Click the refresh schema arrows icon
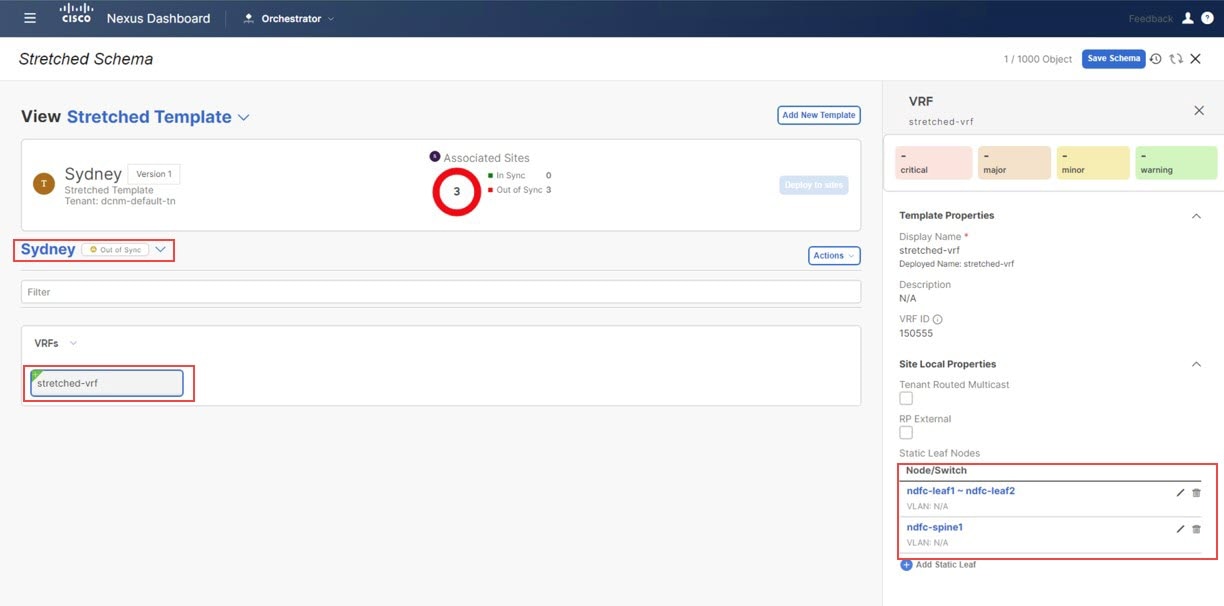Image resolution: width=1224 pixels, height=606 pixels. 1175,59
